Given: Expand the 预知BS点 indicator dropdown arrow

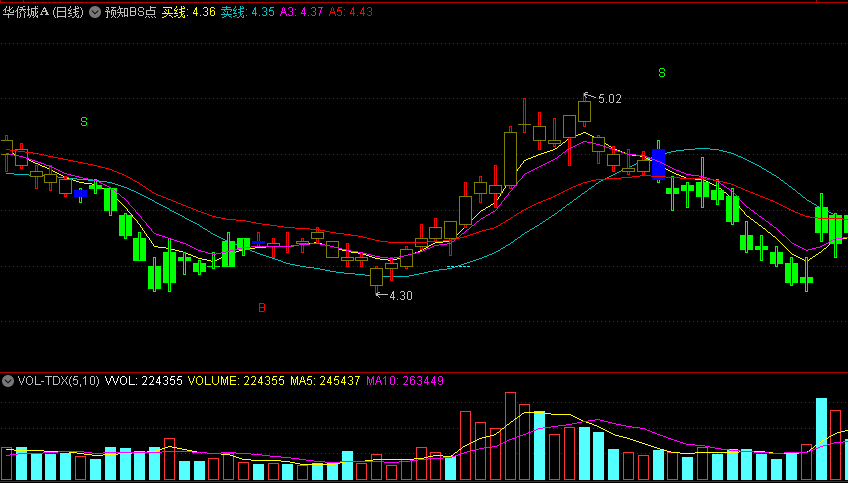Looking at the screenshot, I should pyautogui.click(x=95, y=12).
